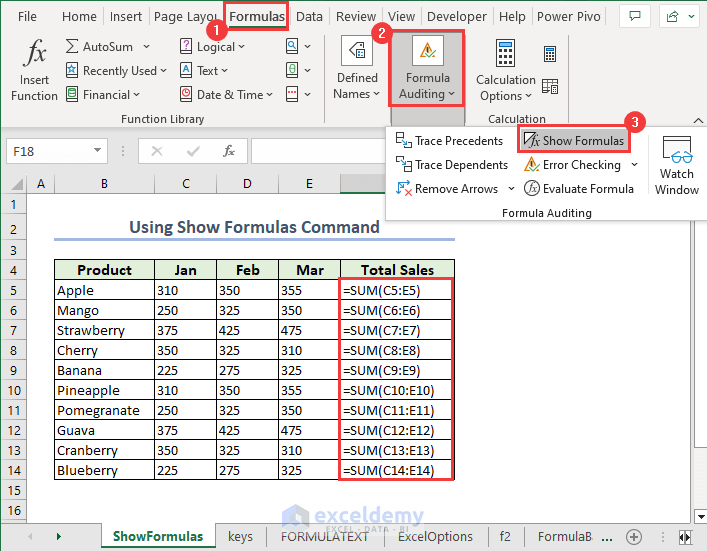Select the Total Sales header cell
The width and height of the screenshot is (707, 551).
(x=397, y=270)
